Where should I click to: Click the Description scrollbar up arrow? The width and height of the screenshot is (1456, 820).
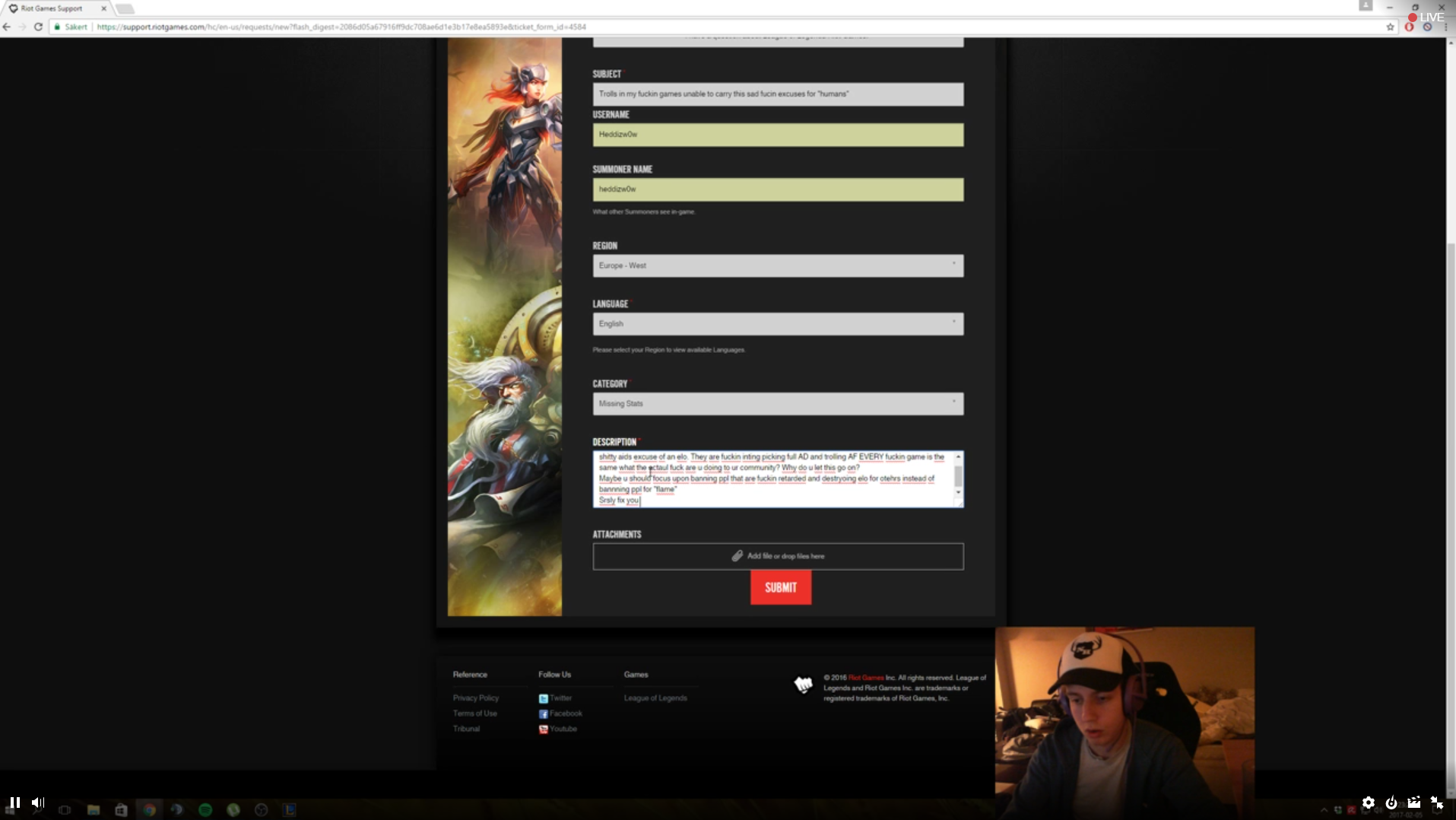(958, 456)
